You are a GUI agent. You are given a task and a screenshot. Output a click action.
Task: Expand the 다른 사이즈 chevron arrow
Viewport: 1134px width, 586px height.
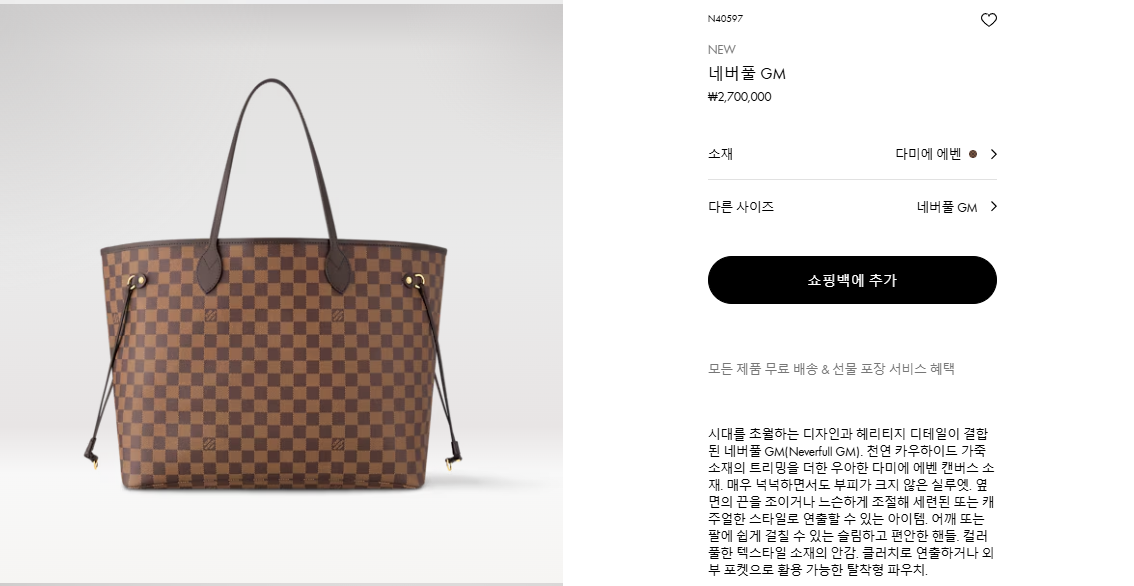tap(994, 206)
